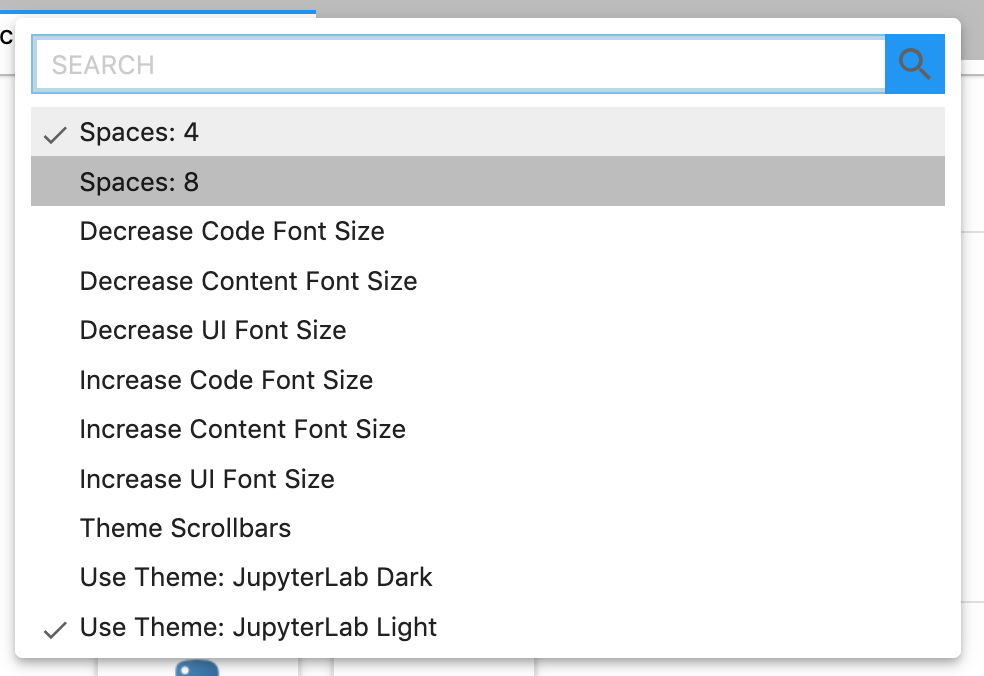This screenshot has width=984, height=676.
Task: Choose Decrease Content Font Size
Action: (x=248, y=281)
